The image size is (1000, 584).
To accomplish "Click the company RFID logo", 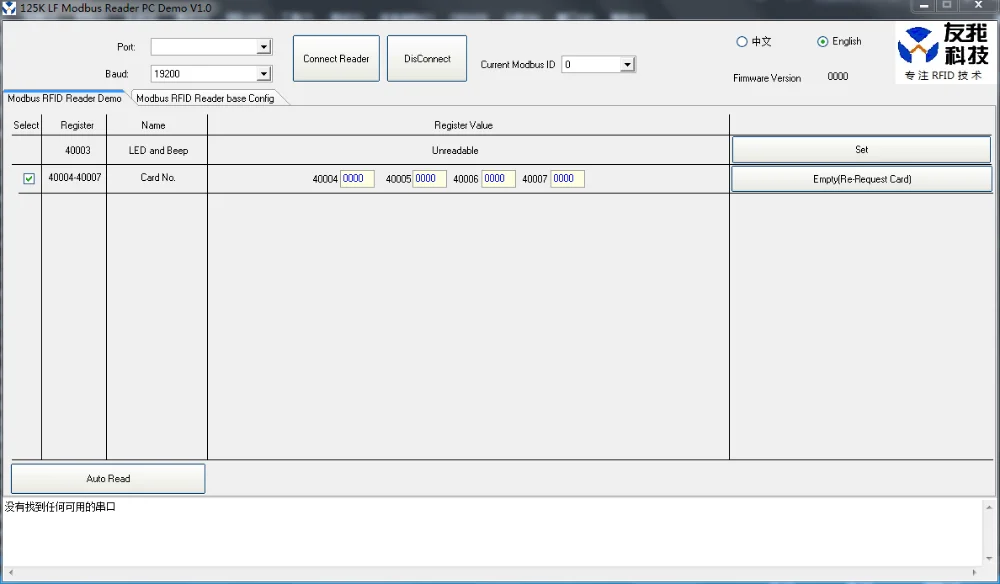I will click(944, 52).
